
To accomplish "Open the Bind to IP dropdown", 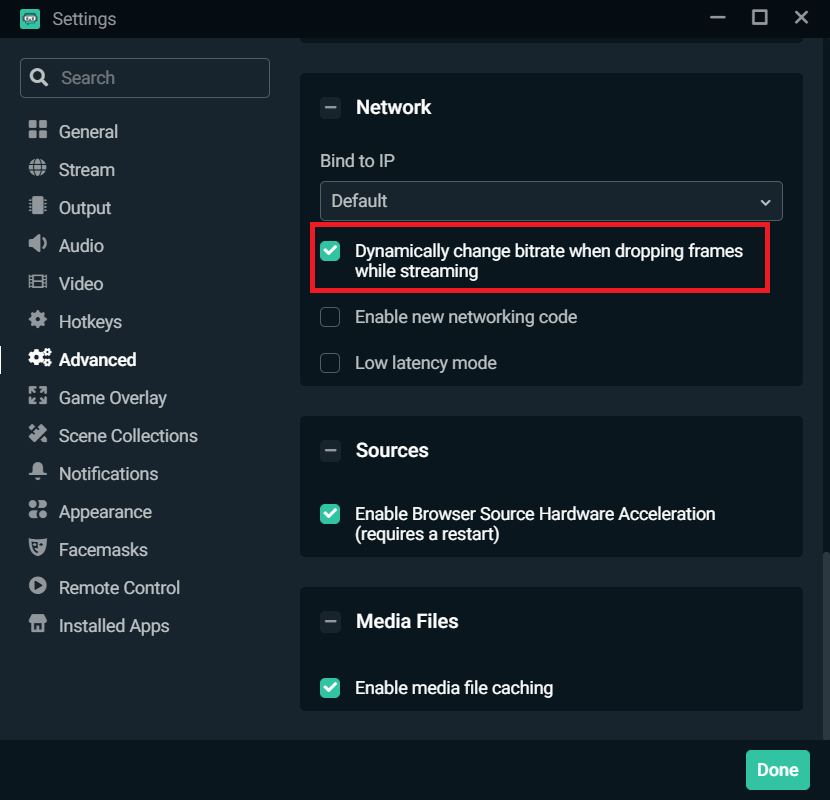I will 551,201.
